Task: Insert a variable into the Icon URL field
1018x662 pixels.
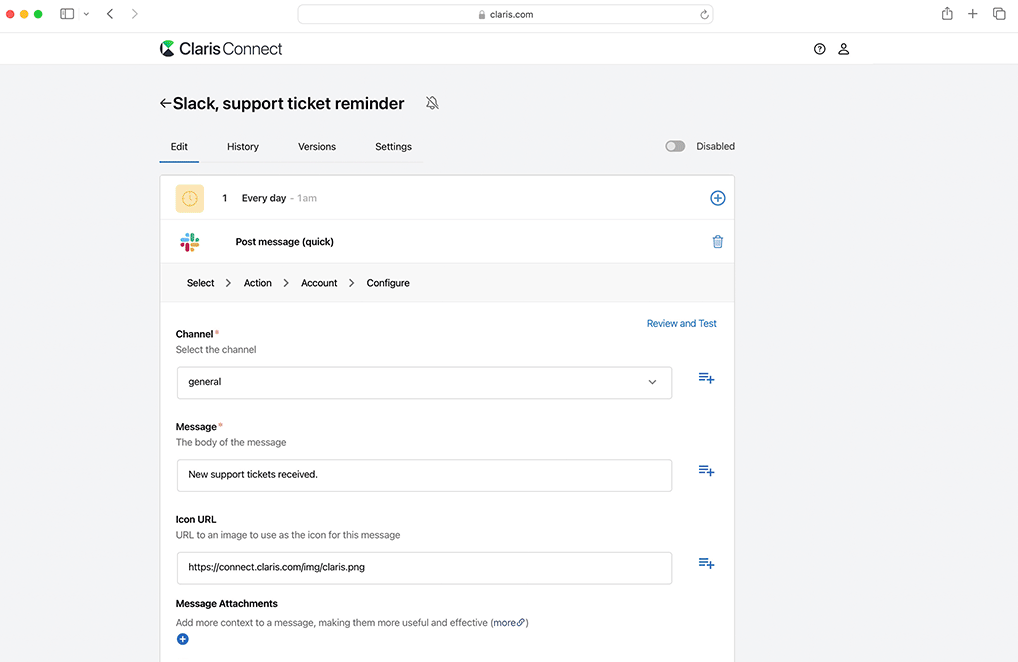Action: tap(706, 563)
